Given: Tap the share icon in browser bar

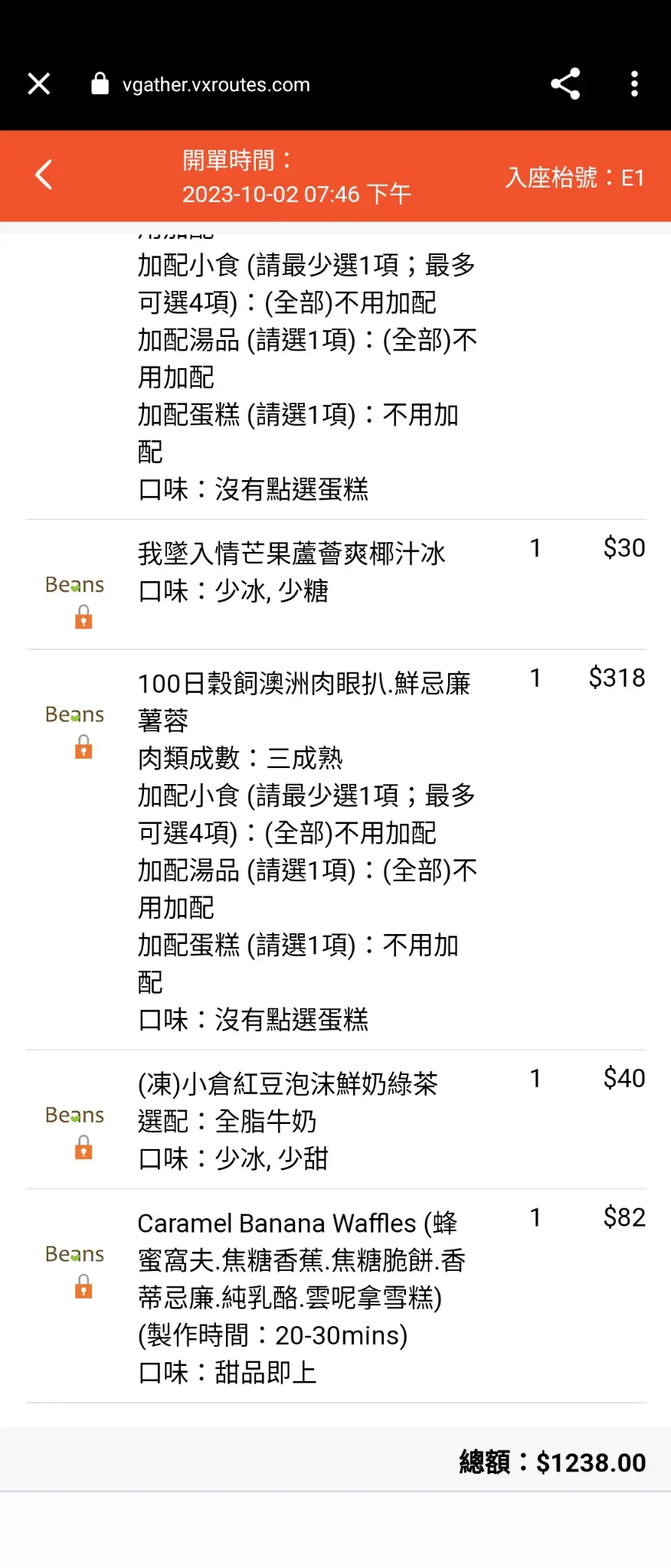Looking at the screenshot, I should pyautogui.click(x=565, y=84).
